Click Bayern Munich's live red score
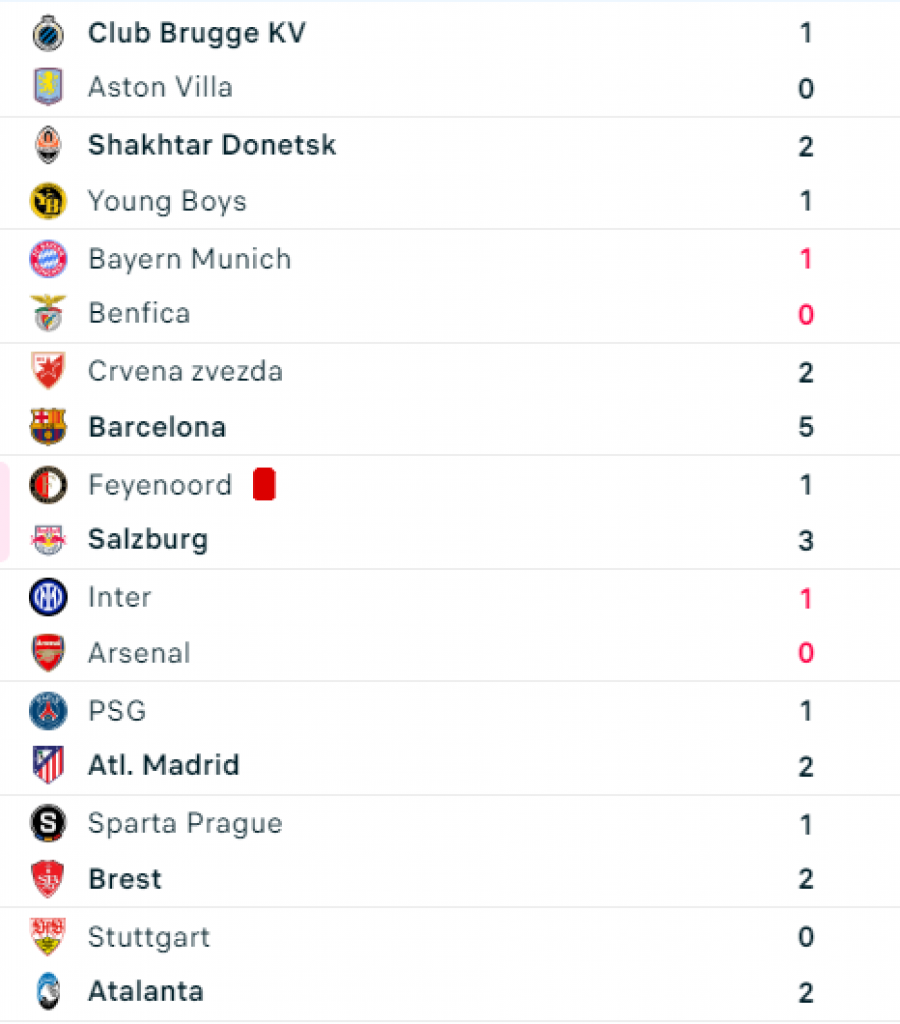The image size is (900, 1024). 806,259
